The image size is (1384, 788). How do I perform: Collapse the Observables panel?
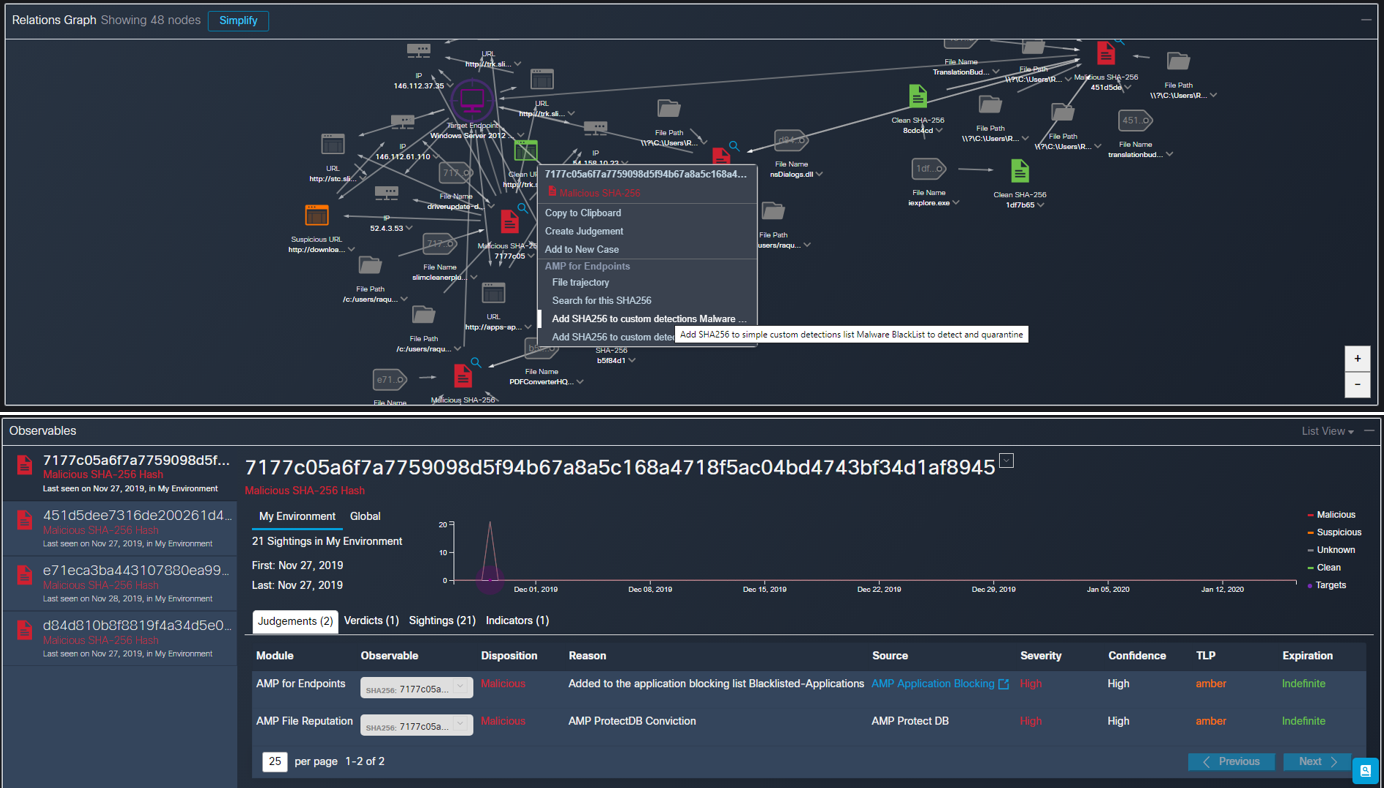1369,431
